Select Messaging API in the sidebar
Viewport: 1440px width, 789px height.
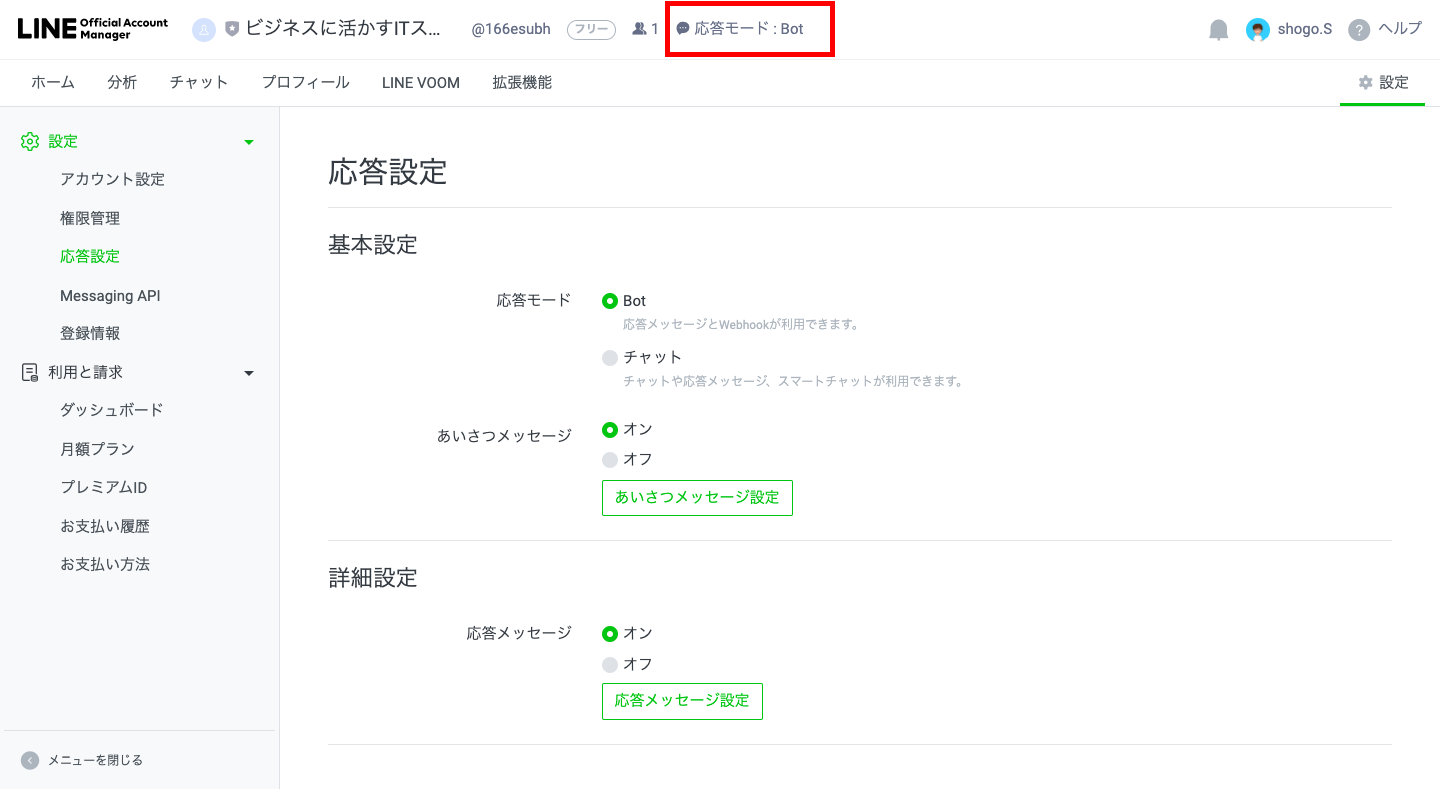coord(110,295)
